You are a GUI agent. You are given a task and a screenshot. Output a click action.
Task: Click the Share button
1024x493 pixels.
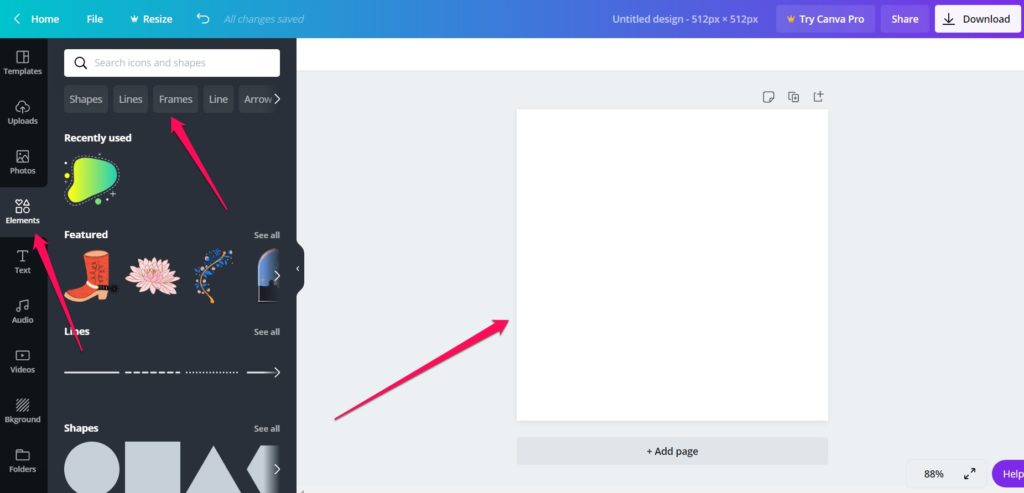point(904,19)
